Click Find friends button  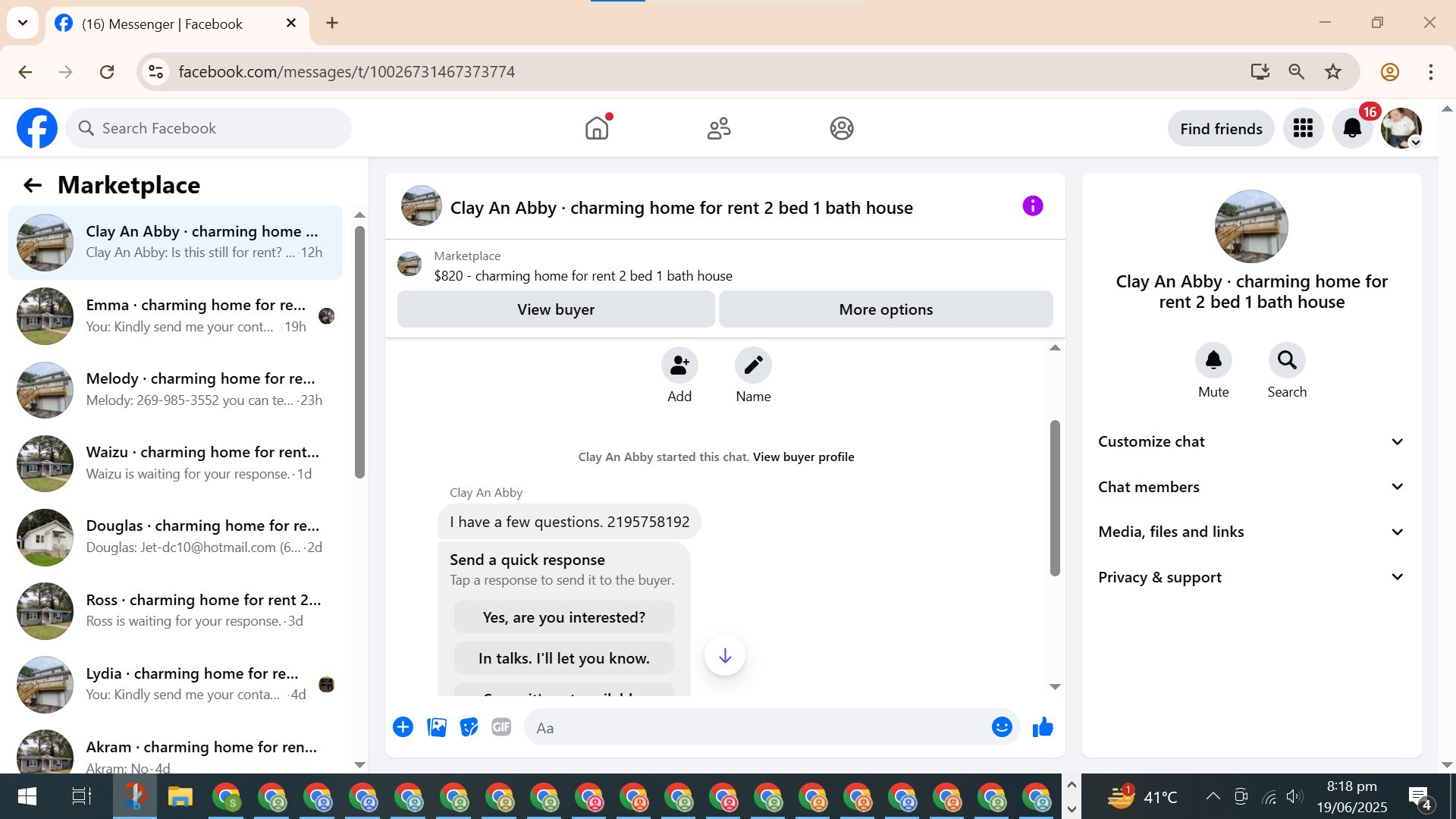[x=1221, y=128]
